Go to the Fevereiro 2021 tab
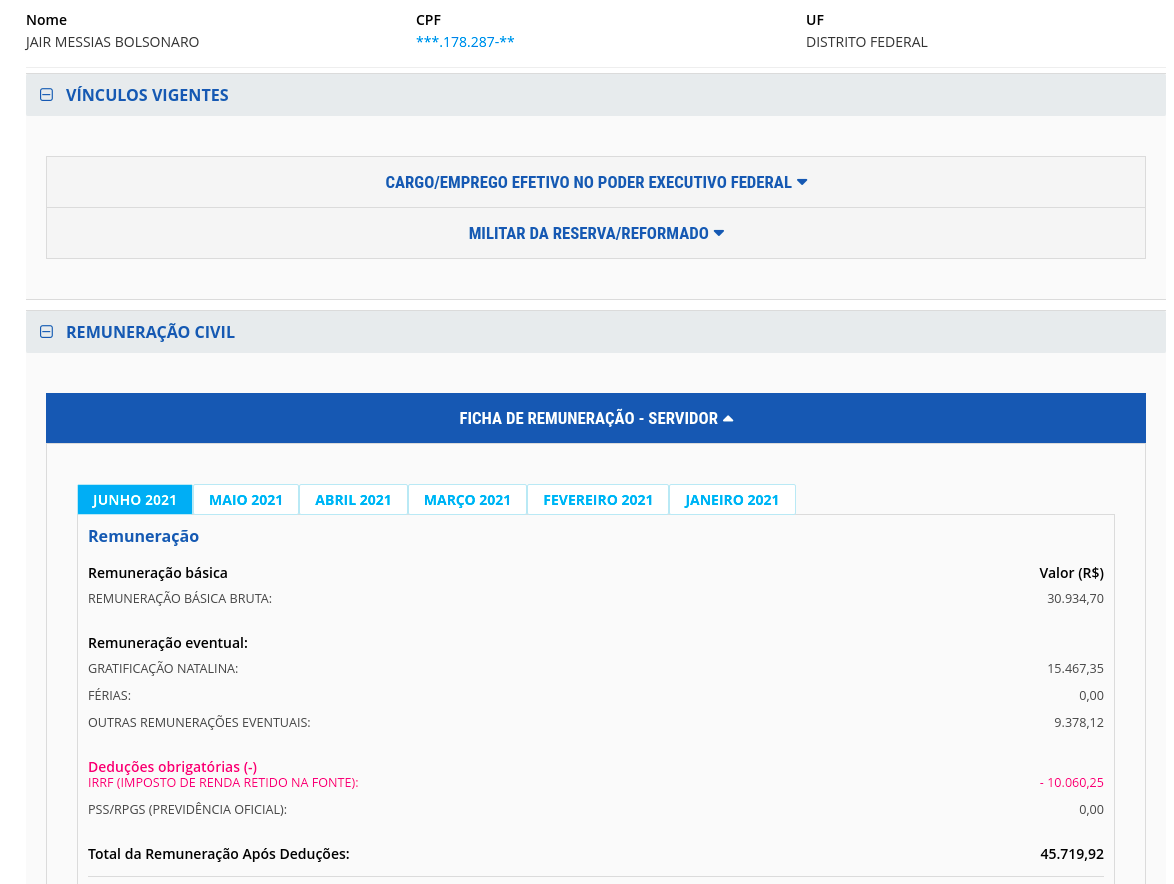The width and height of the screenshot is (1174, 884). 598,500
